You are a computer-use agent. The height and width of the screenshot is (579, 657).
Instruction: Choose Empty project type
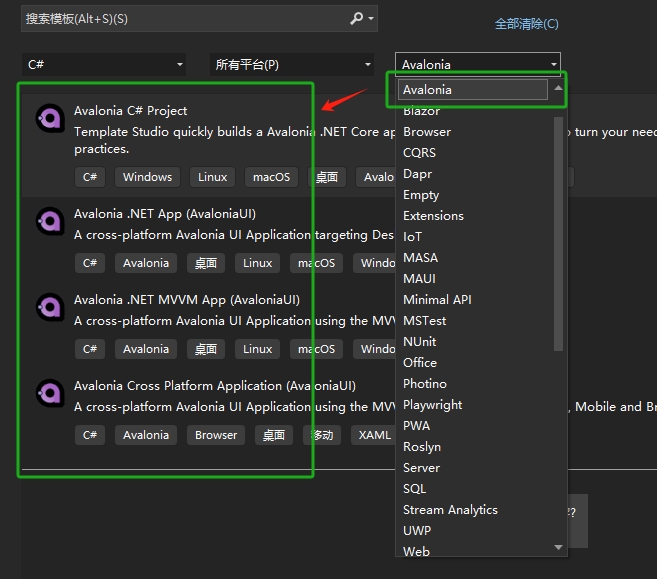tap(421, 195)
